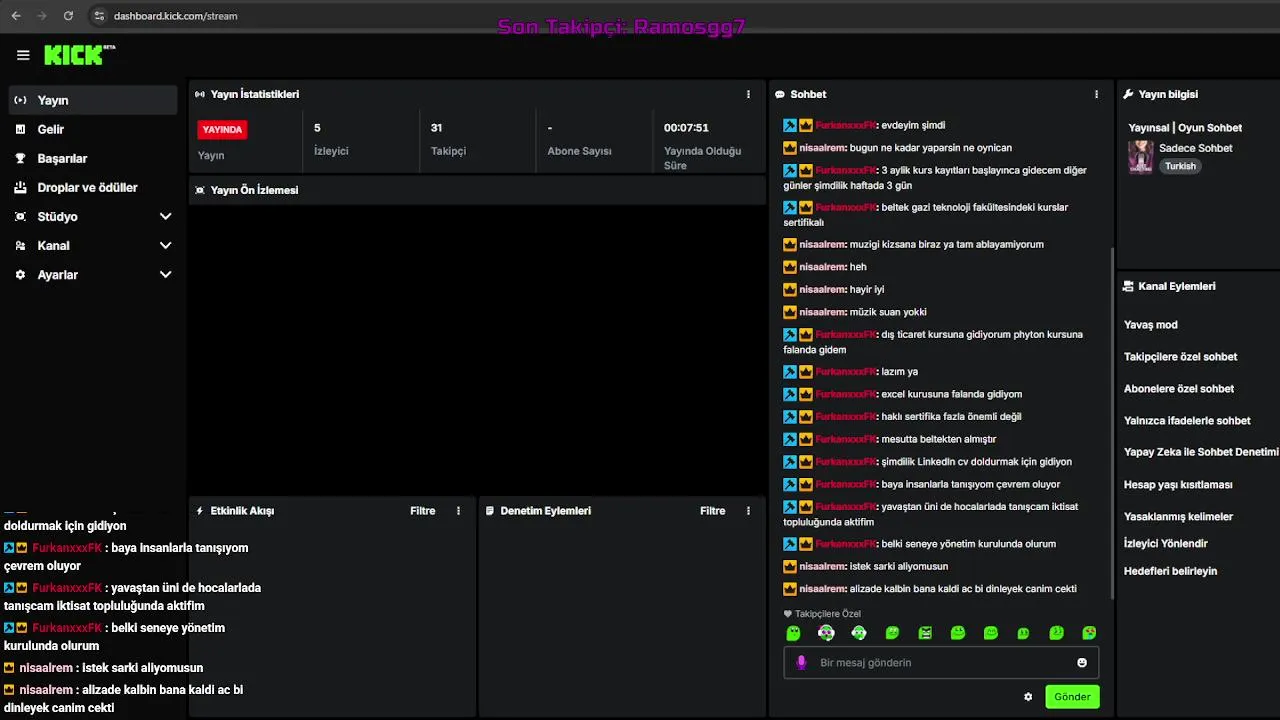The width and height of the screenshot is (1280, 720).
Task: Open Sohbet panel three-dot menu
Action: pyautogui.click(x=1096, y=94)
